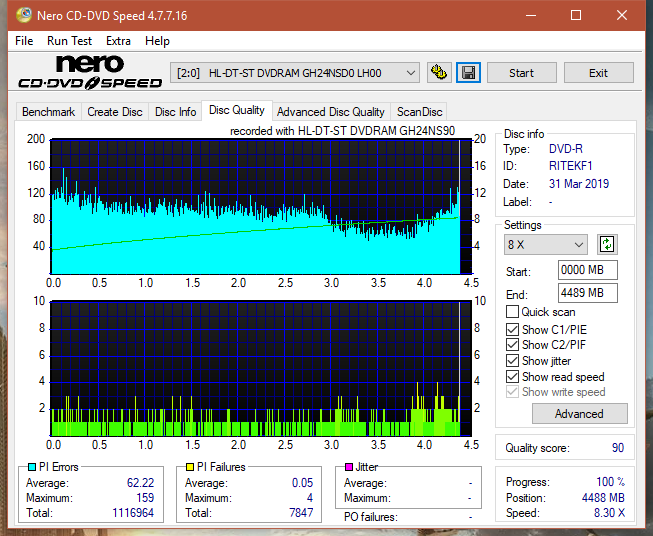Click PI Errors total 1116964
Image resolution: width=653 pixels, height=536 pixels.
pyautogui.click(x=133, y=513)
